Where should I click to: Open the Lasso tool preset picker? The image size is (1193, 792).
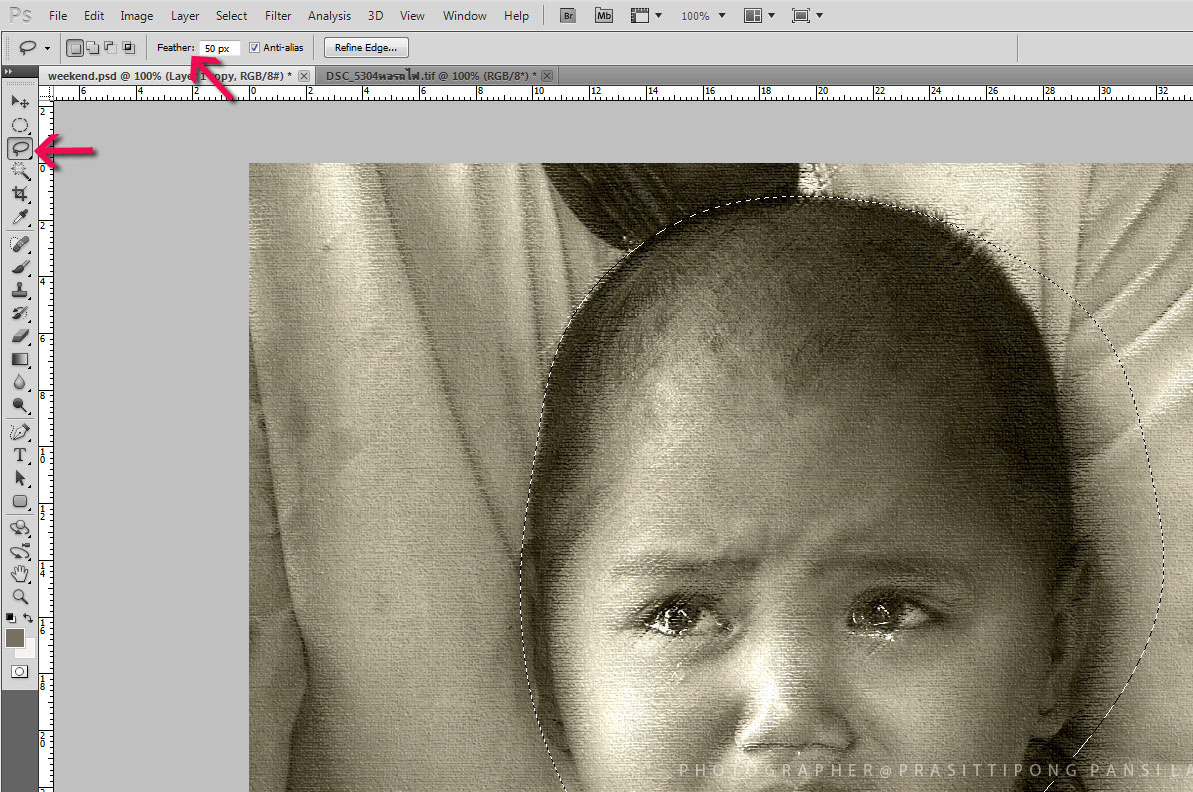coord(47,48)
